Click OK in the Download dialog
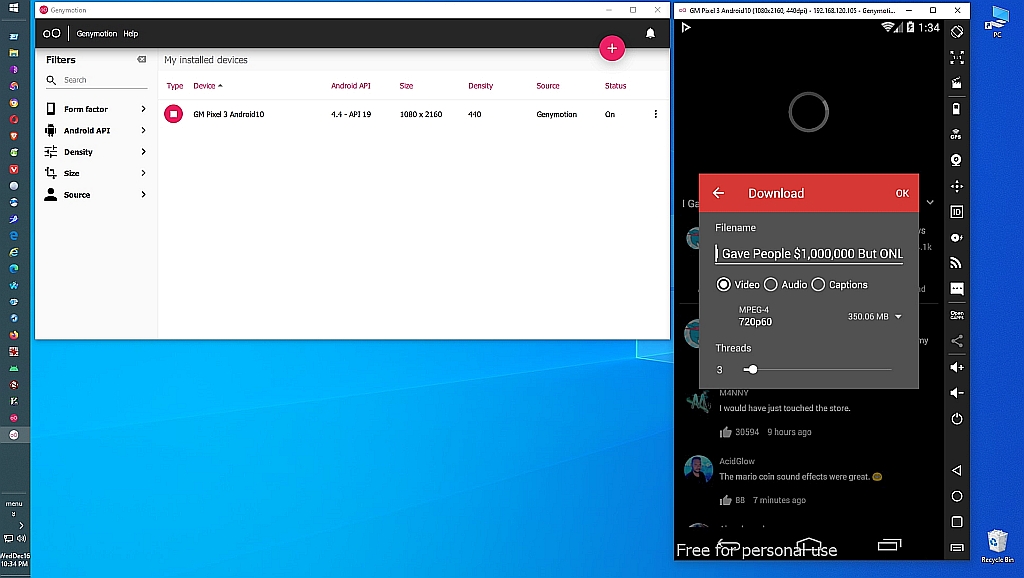The height and width of the screenshot is (578, 1024). tap(902, 193)
